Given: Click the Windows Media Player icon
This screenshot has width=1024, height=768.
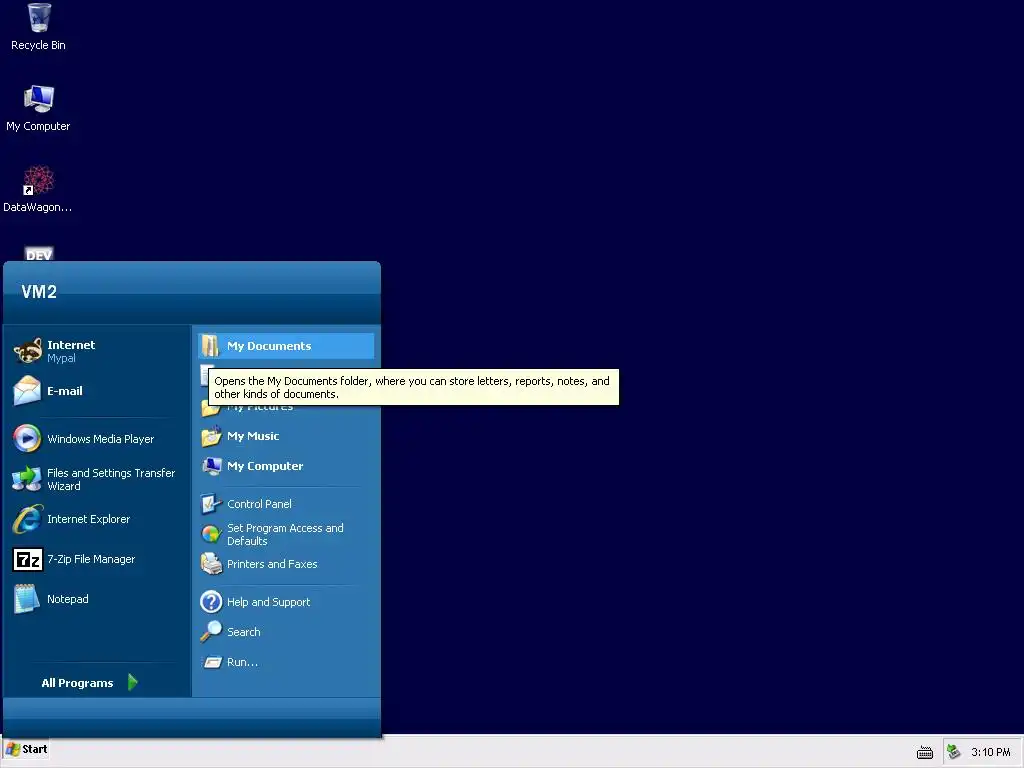Looking at the screenshot, I should 27,439.
